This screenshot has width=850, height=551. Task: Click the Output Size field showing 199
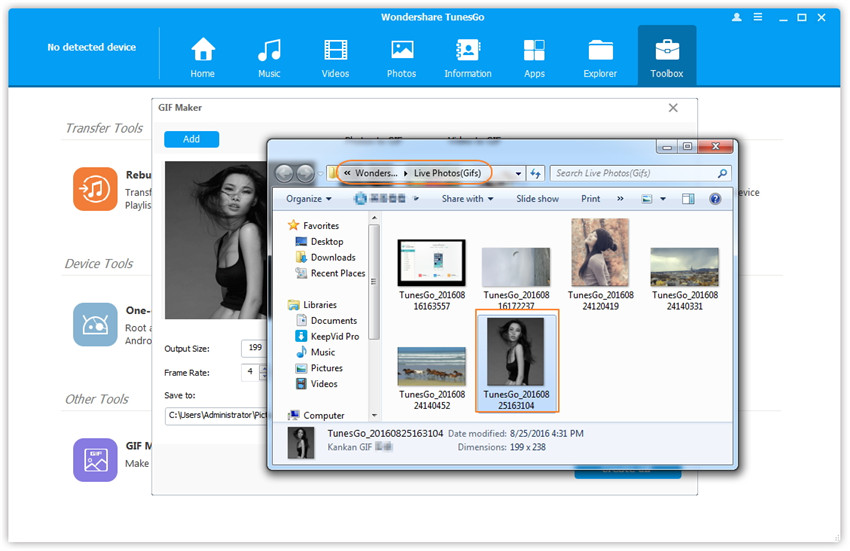click(x=254, y=348)
